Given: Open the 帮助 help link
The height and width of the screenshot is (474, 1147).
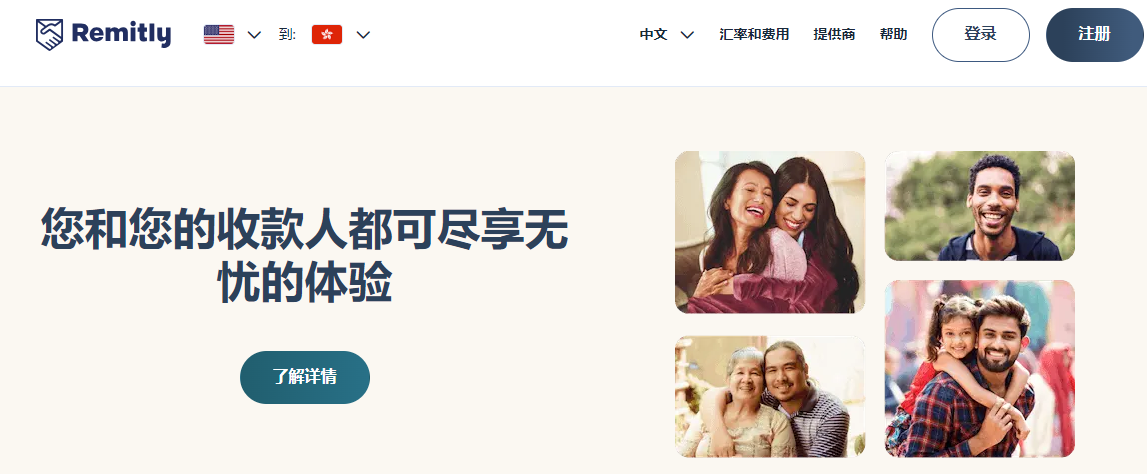Looking at the screenshot, I should click(x=893, y=34).
